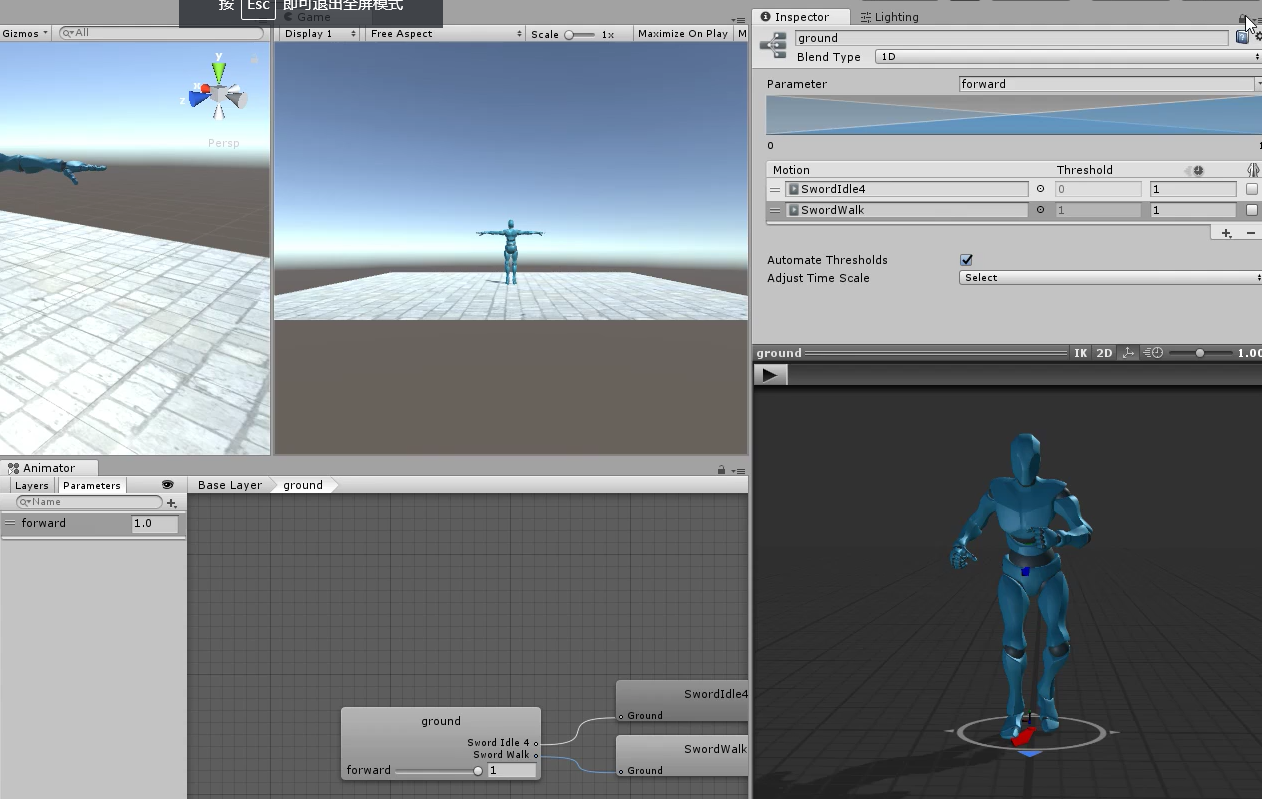
Task: Open the Gizmos dropdown in Scene view
Action: pos(25,34)
